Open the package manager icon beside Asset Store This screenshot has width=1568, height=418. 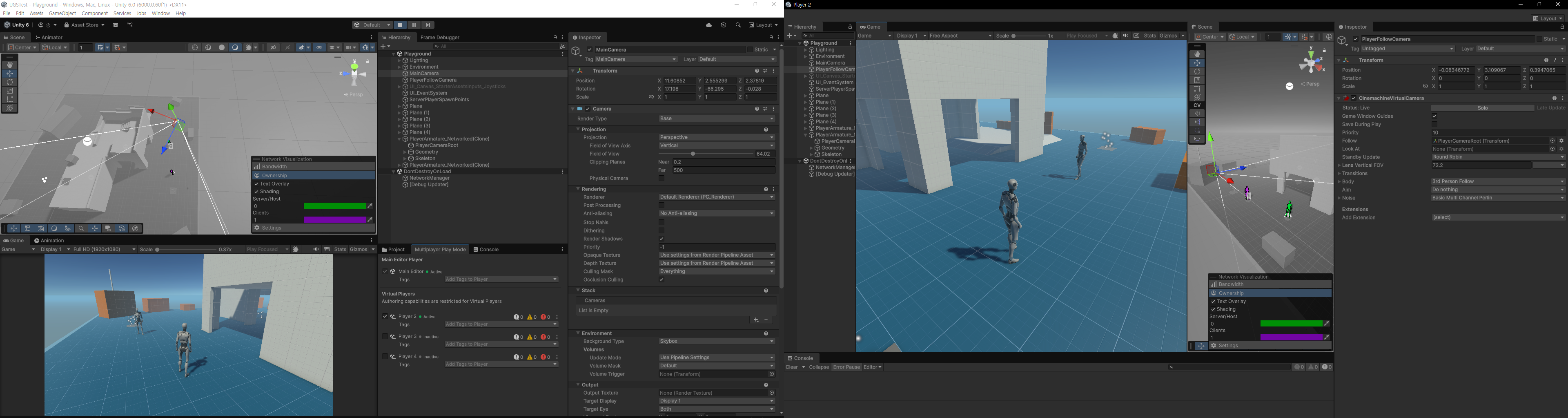[116, 25]
